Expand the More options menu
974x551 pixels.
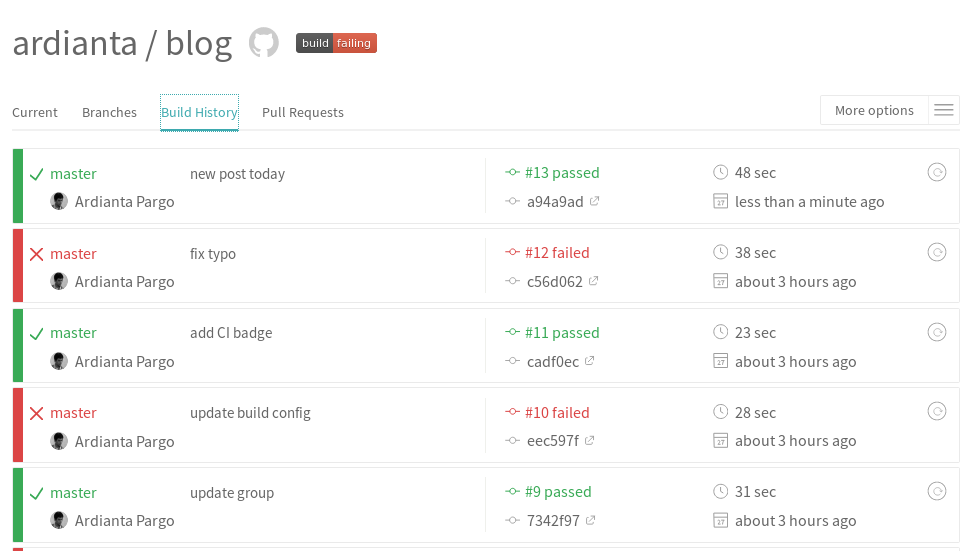point(874,110)
